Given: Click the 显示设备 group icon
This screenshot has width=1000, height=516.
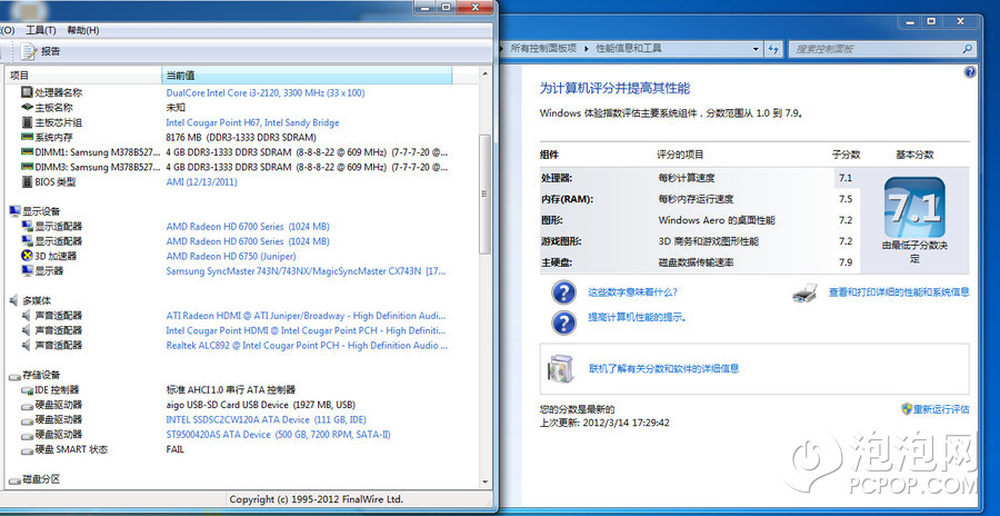Looking at the screenshot, I should click(15, 211).
